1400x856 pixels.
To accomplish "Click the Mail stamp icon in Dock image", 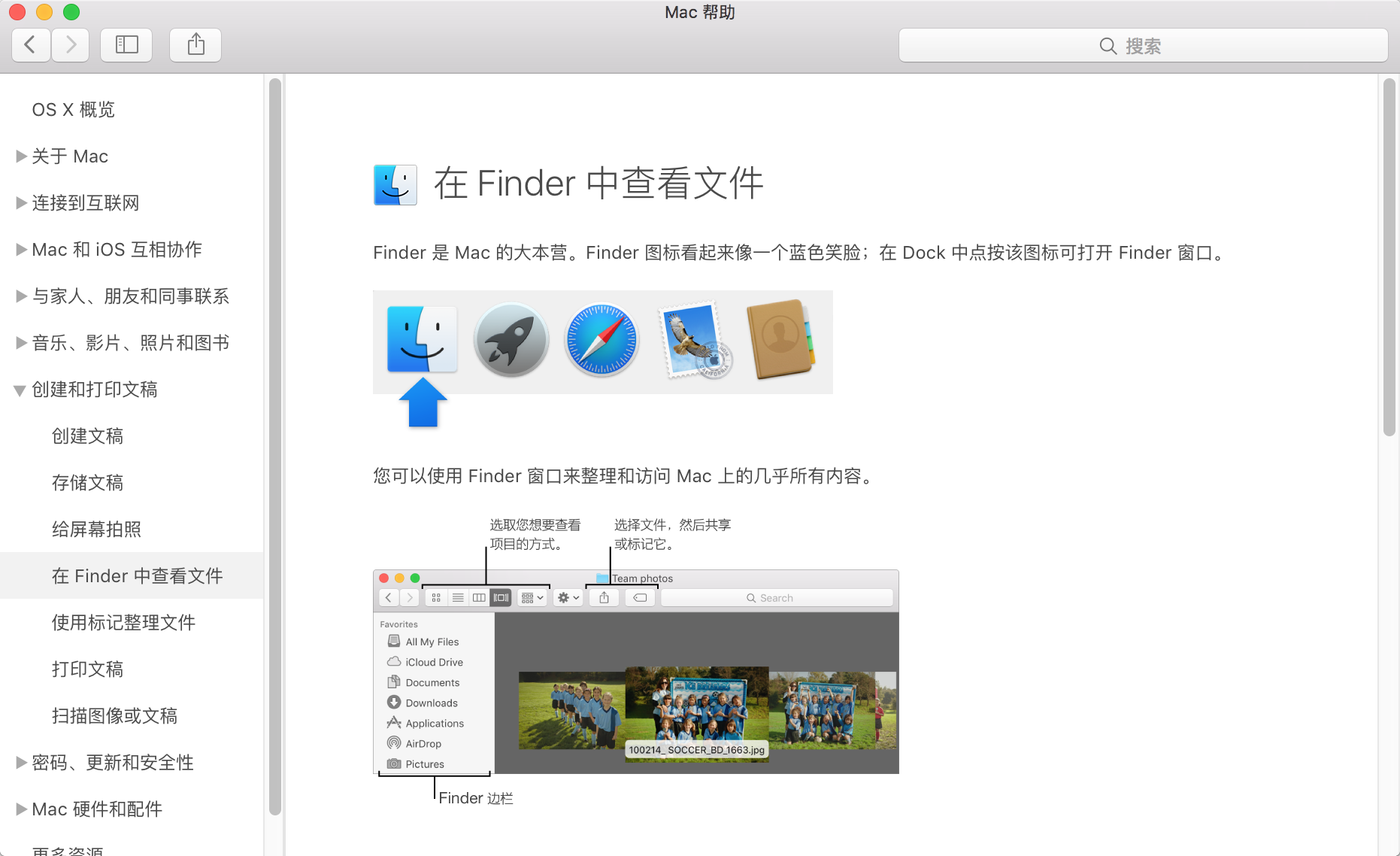I will 693,341.
